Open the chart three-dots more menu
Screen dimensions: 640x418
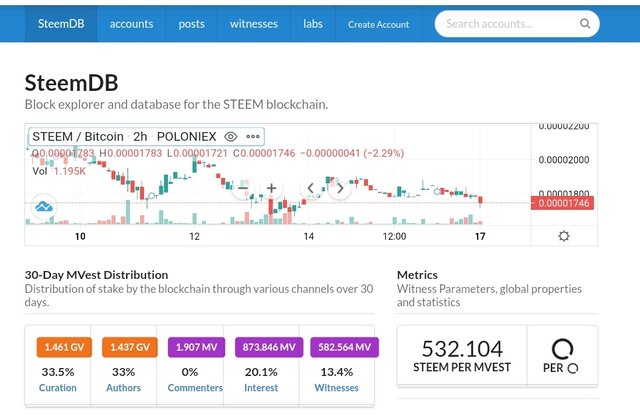pyautogui.click(x=254, y=136)
